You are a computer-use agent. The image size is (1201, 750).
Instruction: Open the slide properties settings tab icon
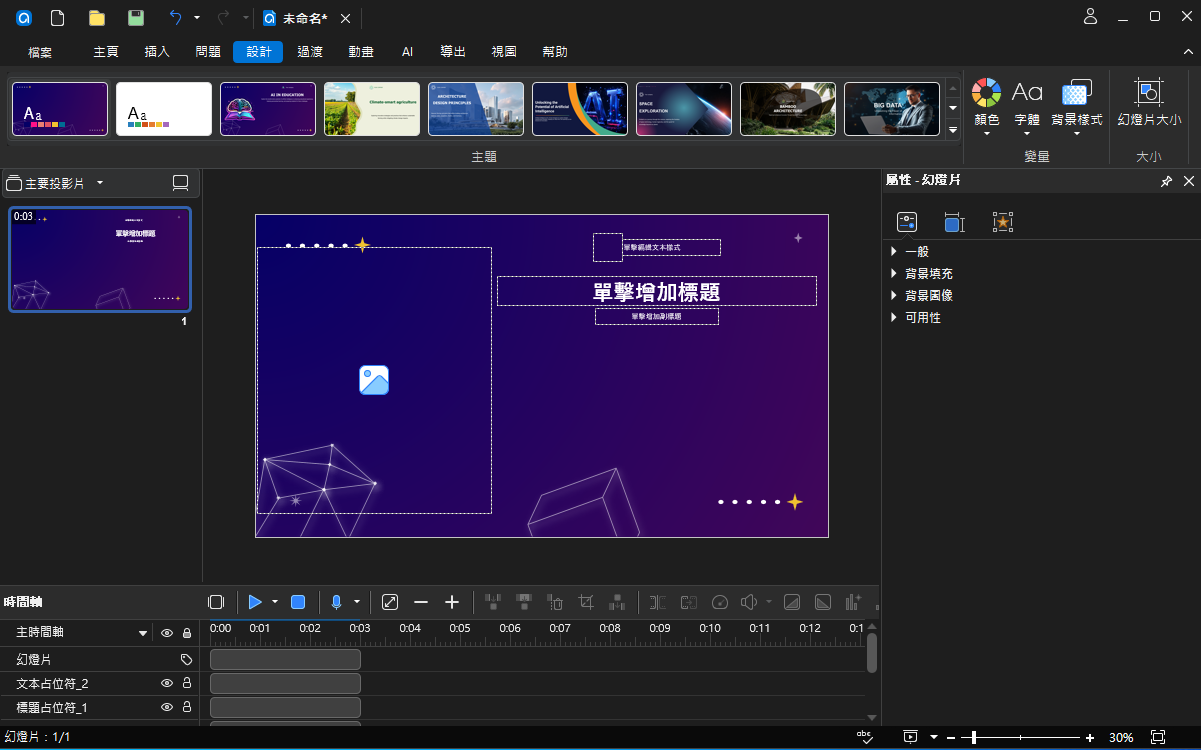(907, 222)
